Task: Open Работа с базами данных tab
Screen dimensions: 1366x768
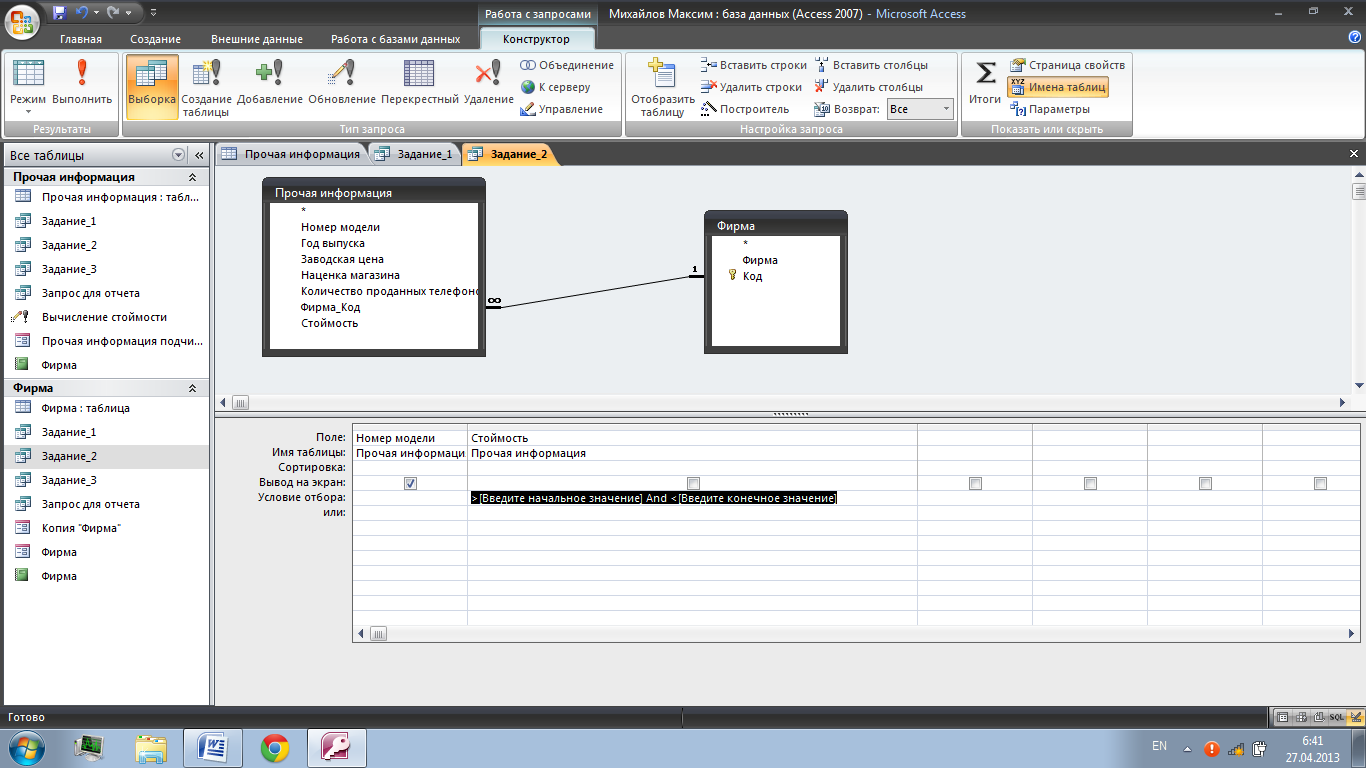Action: [x=396, y=39]
